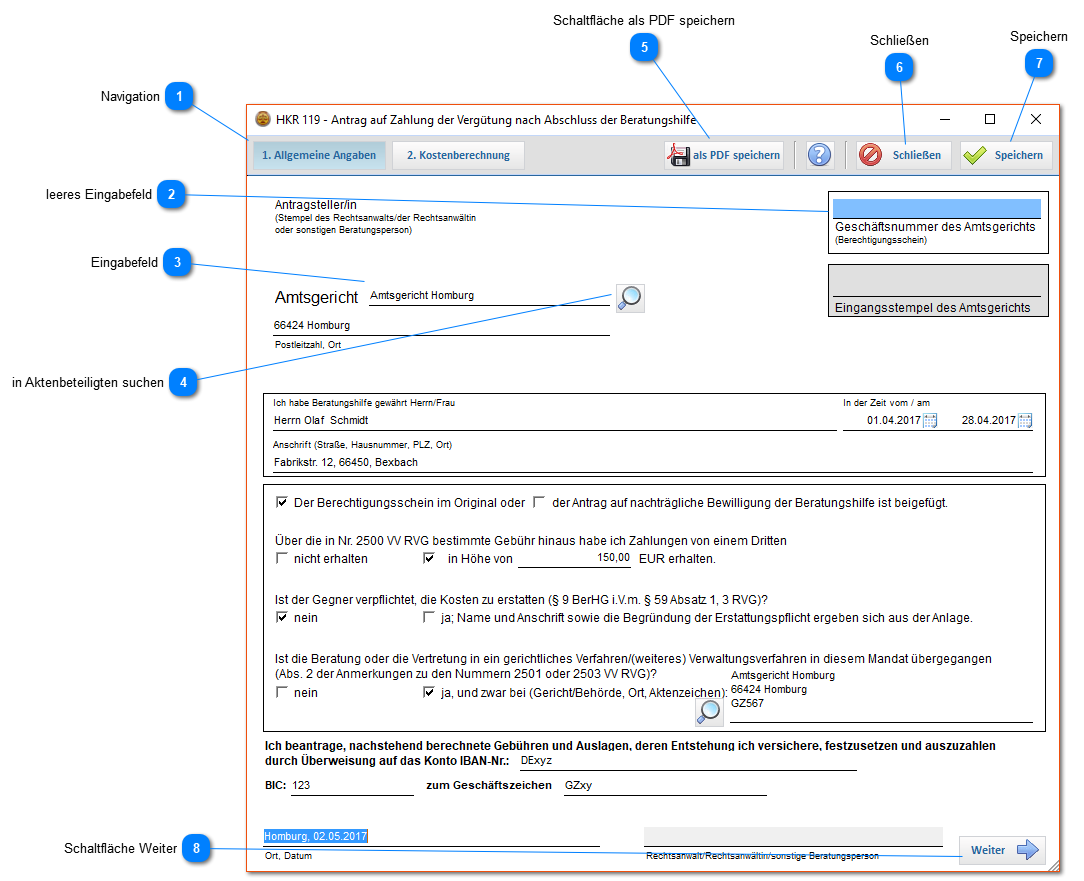Click the blue Geschäftsnummer input field
This screenshot has width=1084, height=881.
937,208
